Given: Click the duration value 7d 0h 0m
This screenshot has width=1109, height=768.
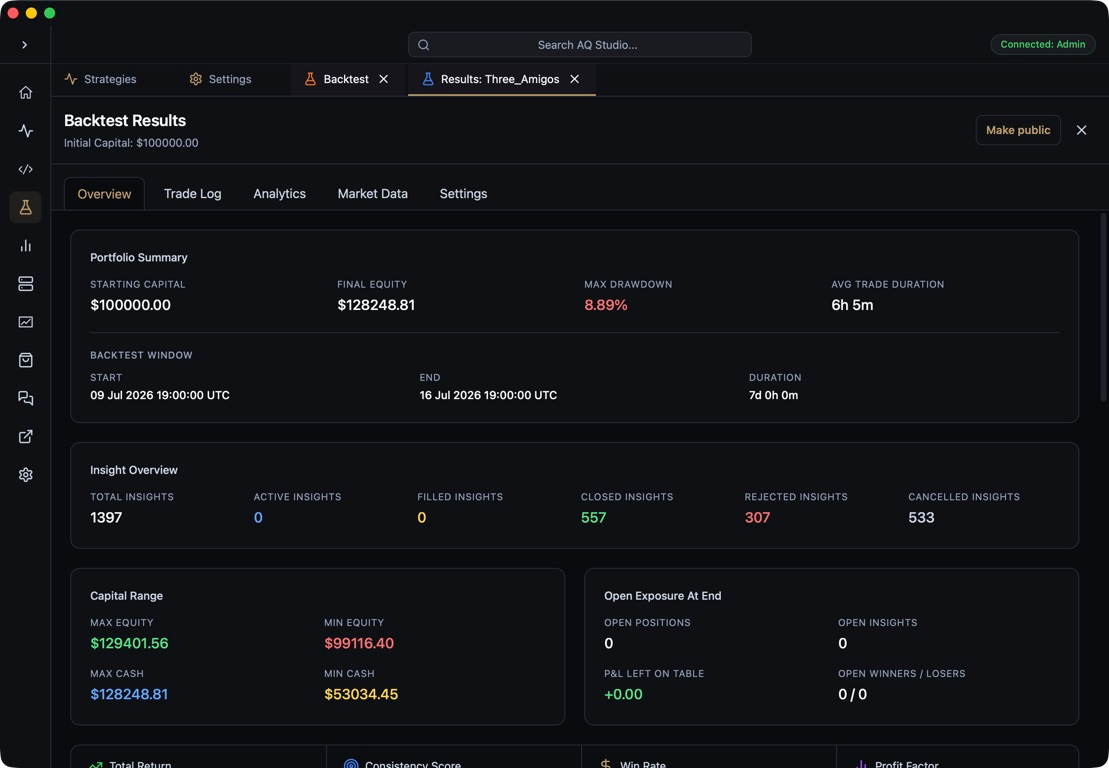Looking at the screenshot, I should pyautogui.click(x=774, y=395).
